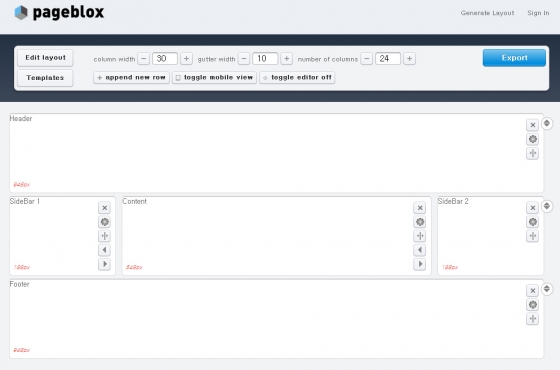Split the Footer block

point(532,319)
